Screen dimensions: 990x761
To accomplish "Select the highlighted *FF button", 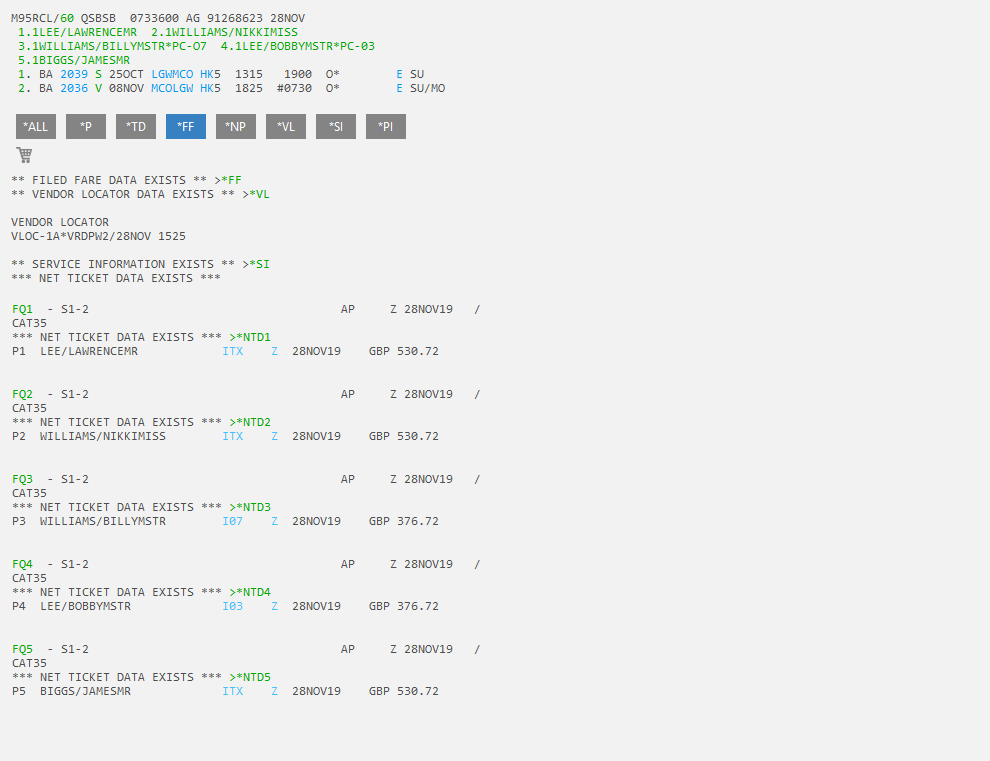I will click(186, 126).
